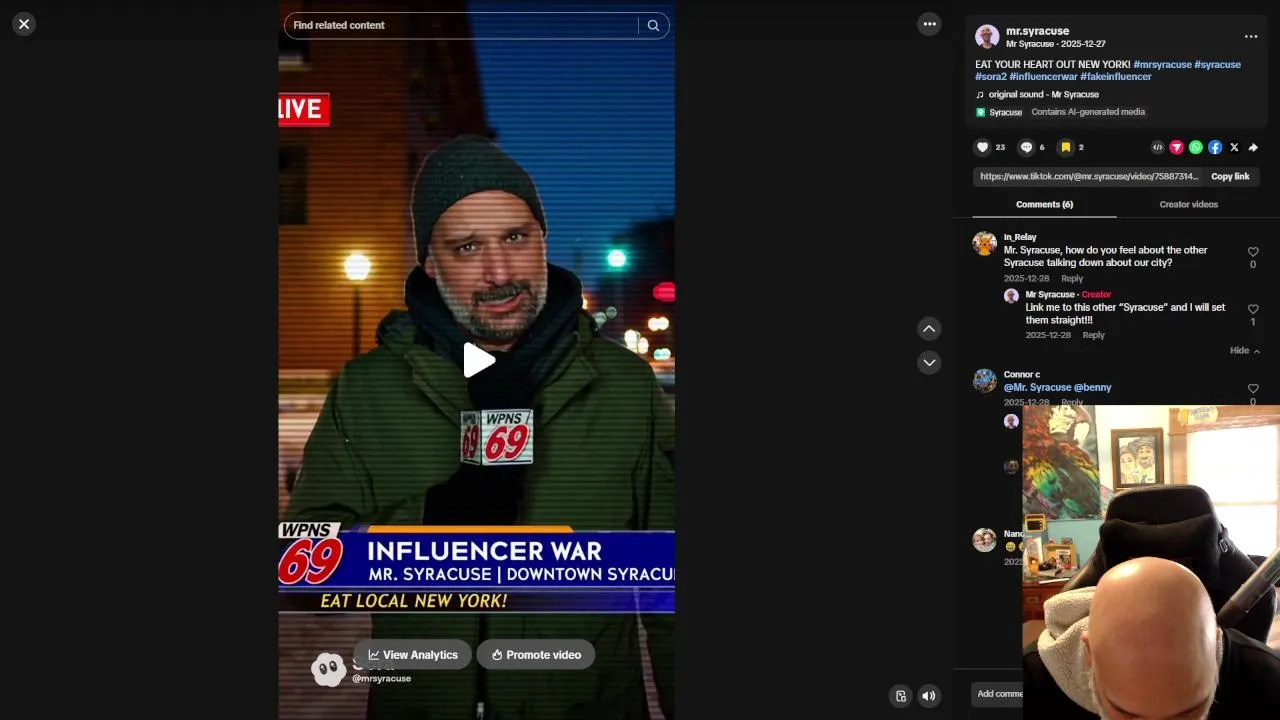Open the three-dot menu above the video

930,24
